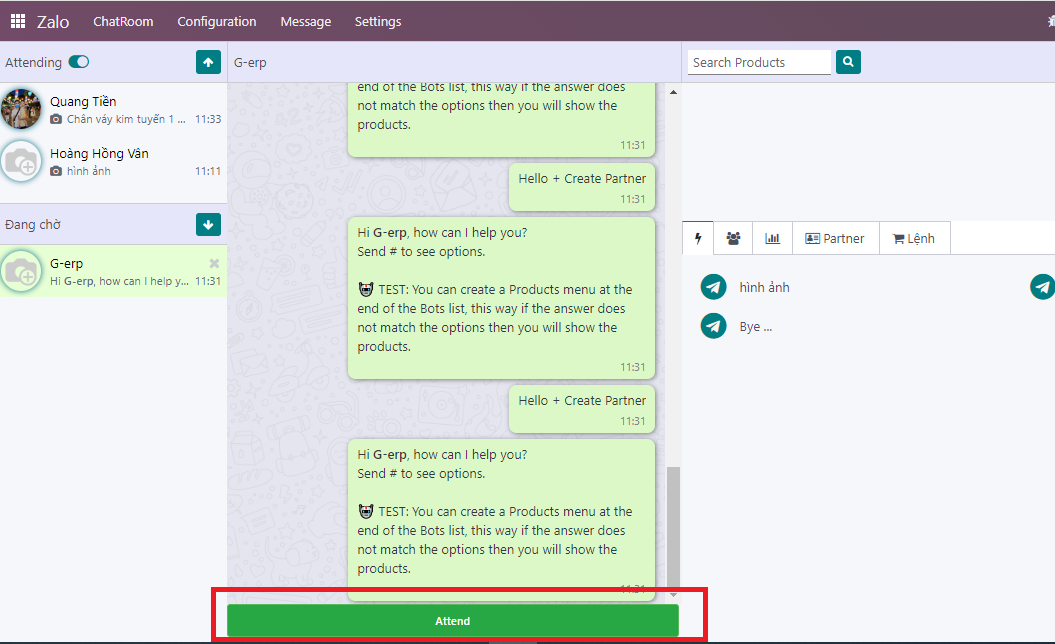Open the Lệnh orders tab
Screen dimensions: 1055x644
point(914,238)
